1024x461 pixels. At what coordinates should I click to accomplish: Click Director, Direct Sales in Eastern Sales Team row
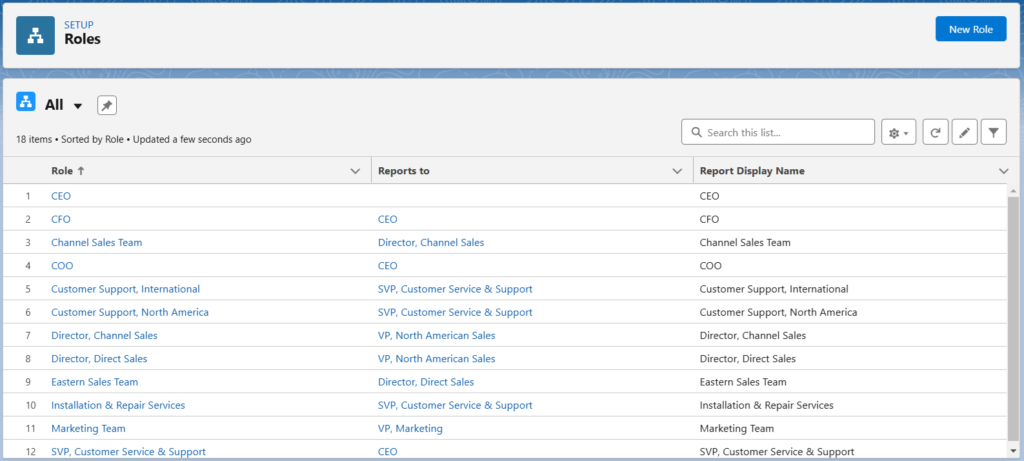click(426, 382)
